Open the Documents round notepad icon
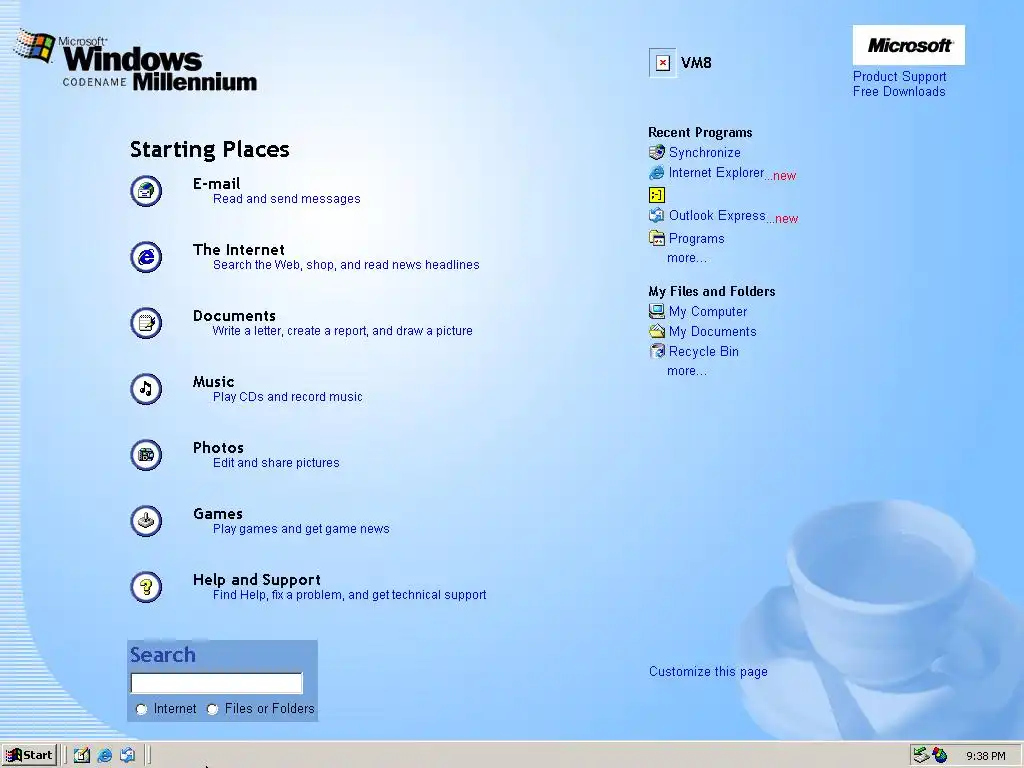Screen dimensions: 1024x768 (x=146, y=323)
